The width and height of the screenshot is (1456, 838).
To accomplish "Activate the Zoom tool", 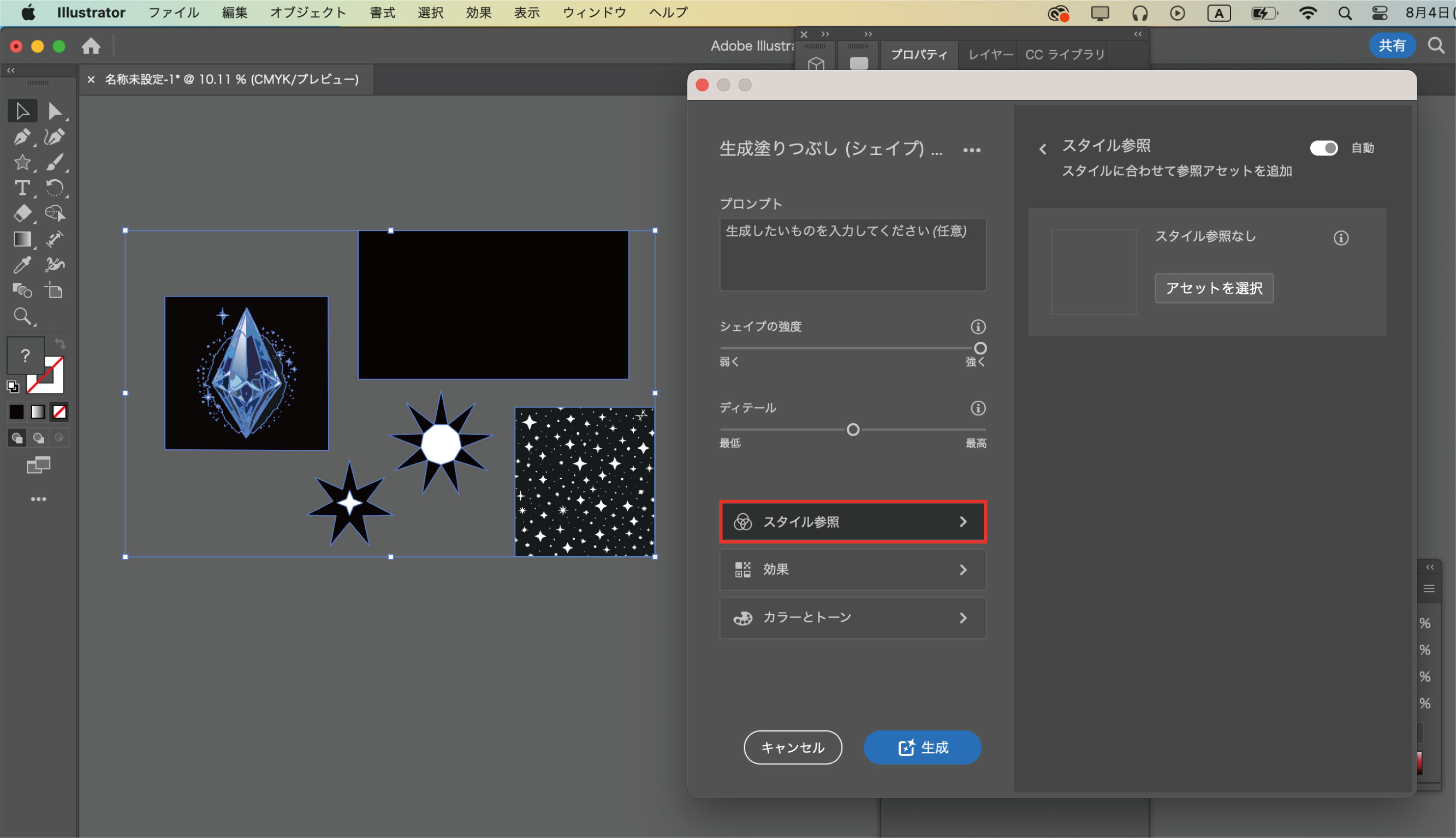I will (22, 316).
